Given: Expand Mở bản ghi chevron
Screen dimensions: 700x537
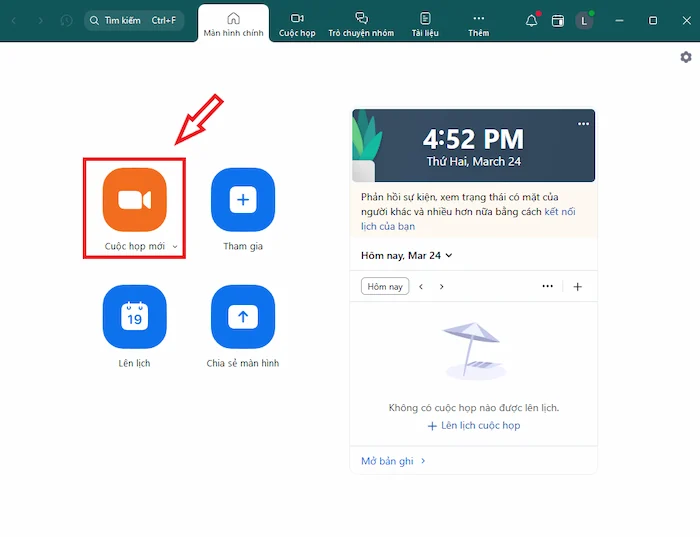Looking at the screenshot, I should [423, 461].
